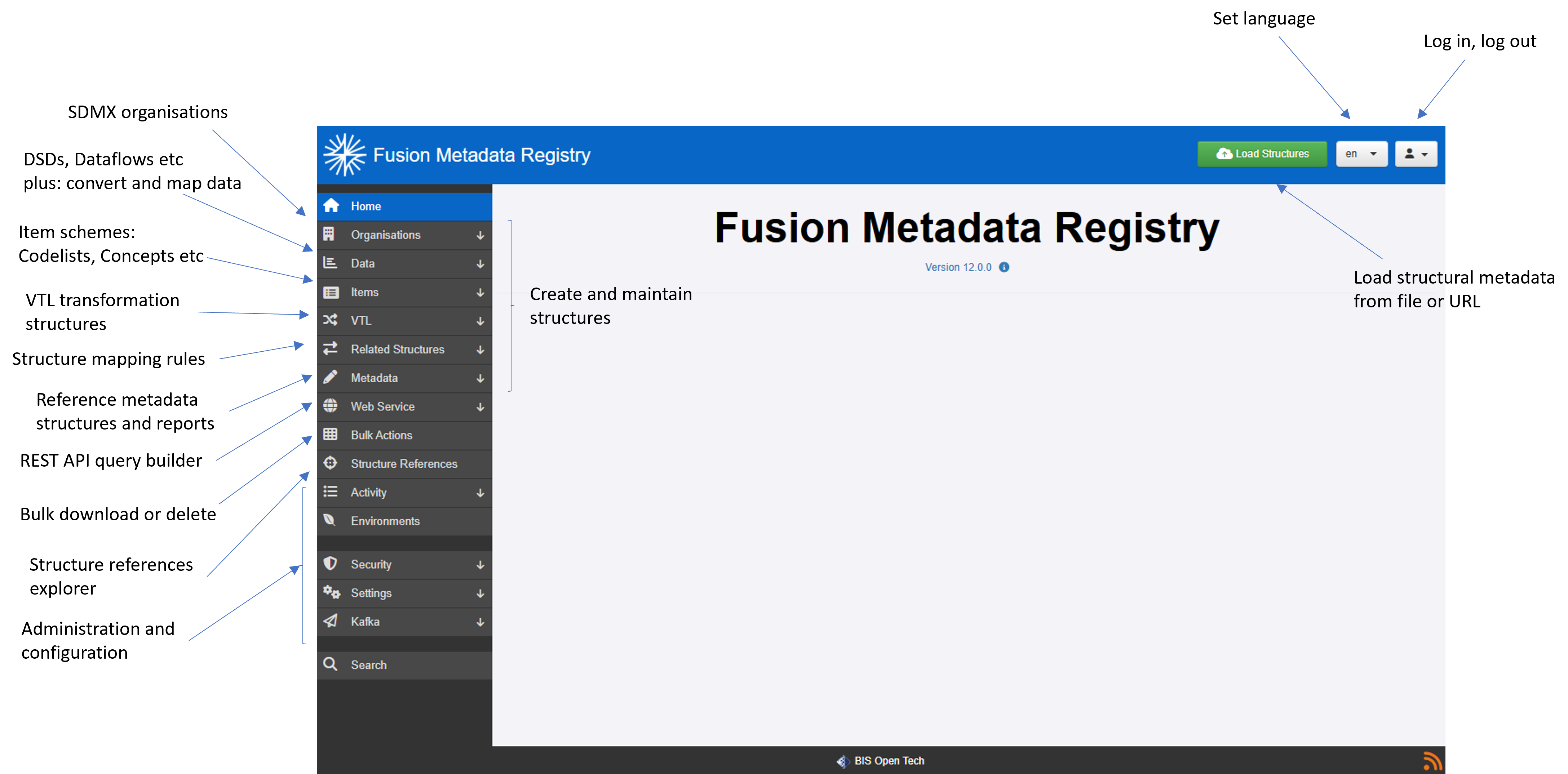This screenshot has height=774, width=1568.
Task: Select the Home menu item
Action: (405, 206)
